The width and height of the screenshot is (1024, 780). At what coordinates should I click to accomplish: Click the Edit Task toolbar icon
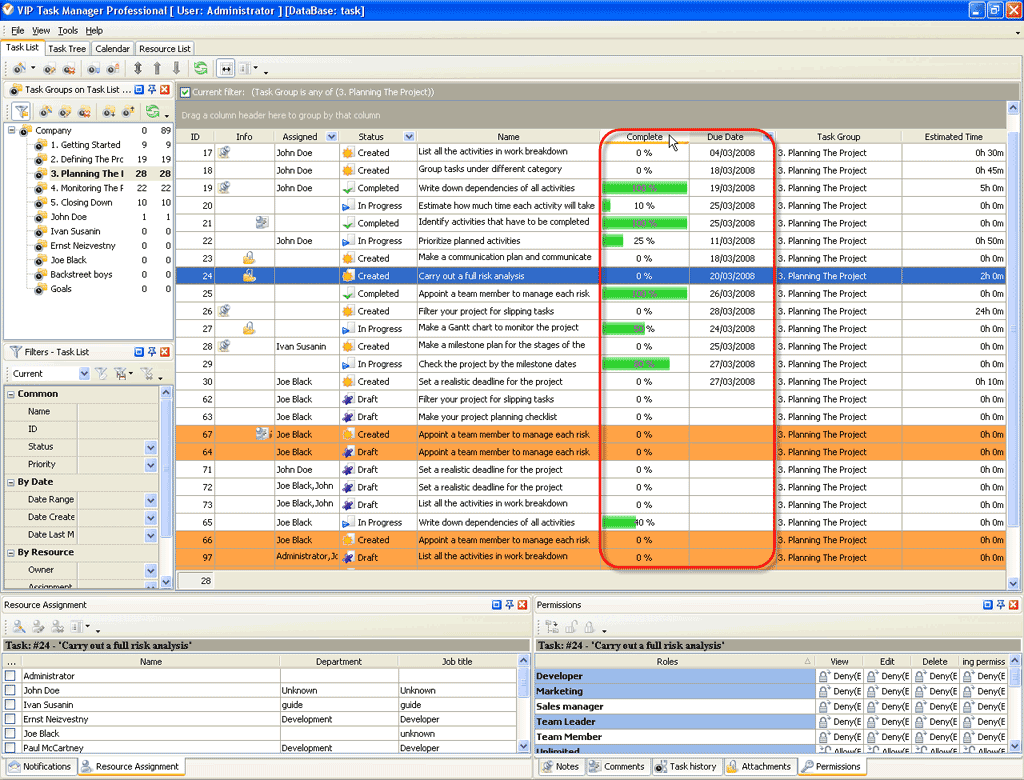pos(50,68)
